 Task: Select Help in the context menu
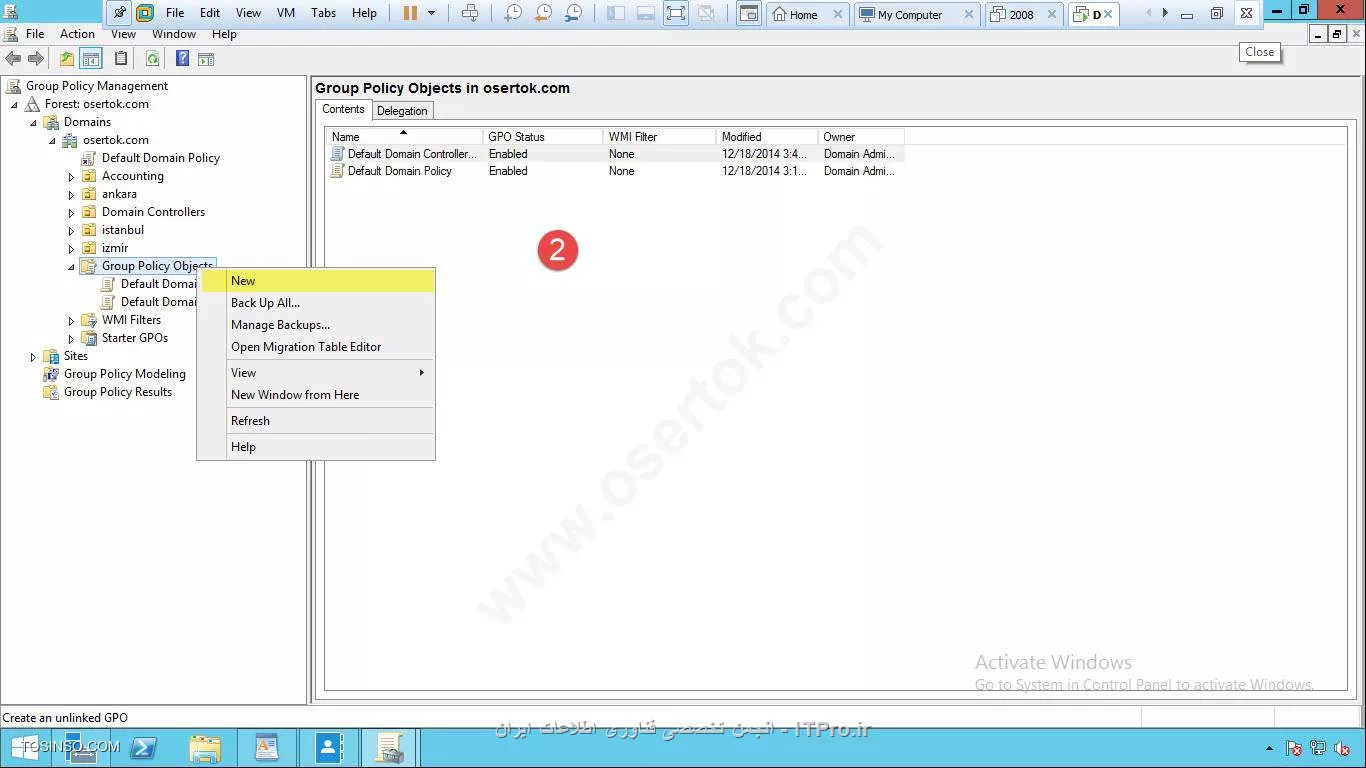[317, 447]
